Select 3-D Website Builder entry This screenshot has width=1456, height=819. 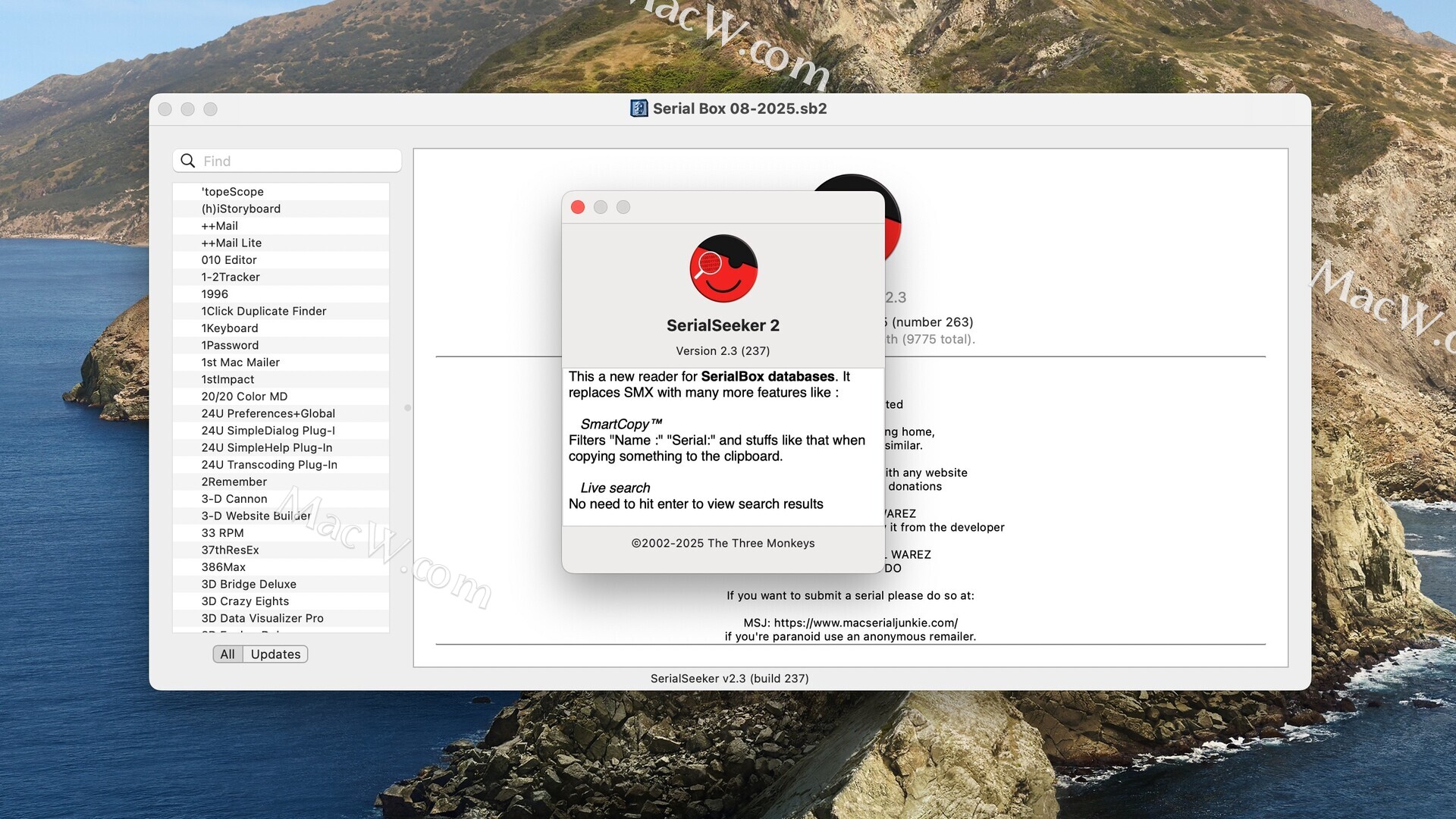tap(281, 516)
